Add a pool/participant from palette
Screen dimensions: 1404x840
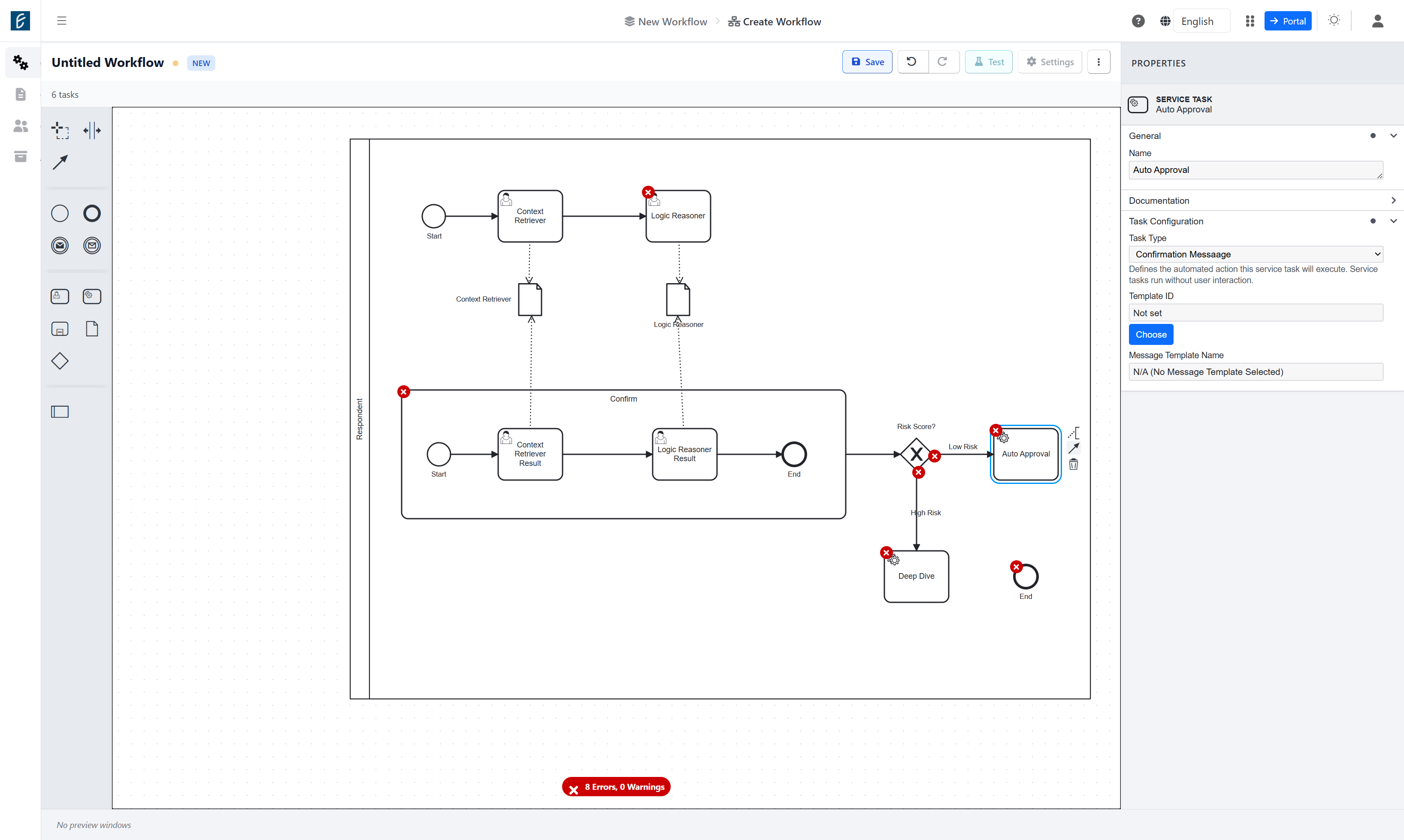(60, 411)
